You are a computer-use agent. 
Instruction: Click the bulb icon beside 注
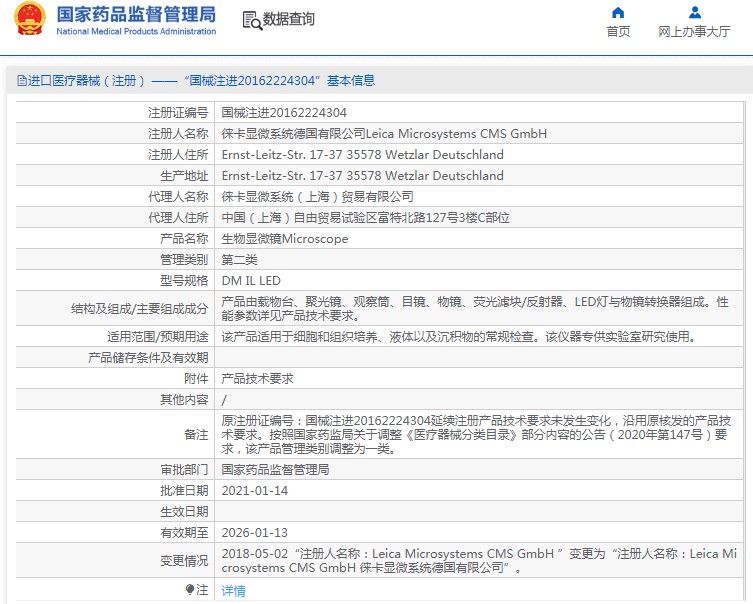coord(190,589)
